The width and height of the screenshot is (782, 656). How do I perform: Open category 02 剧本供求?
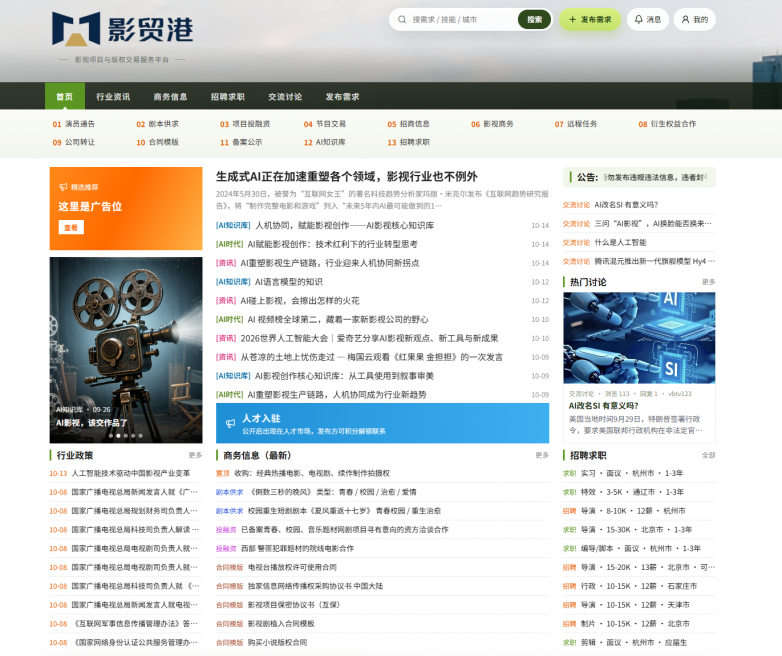pyautogui.click(x=157, y=124)
